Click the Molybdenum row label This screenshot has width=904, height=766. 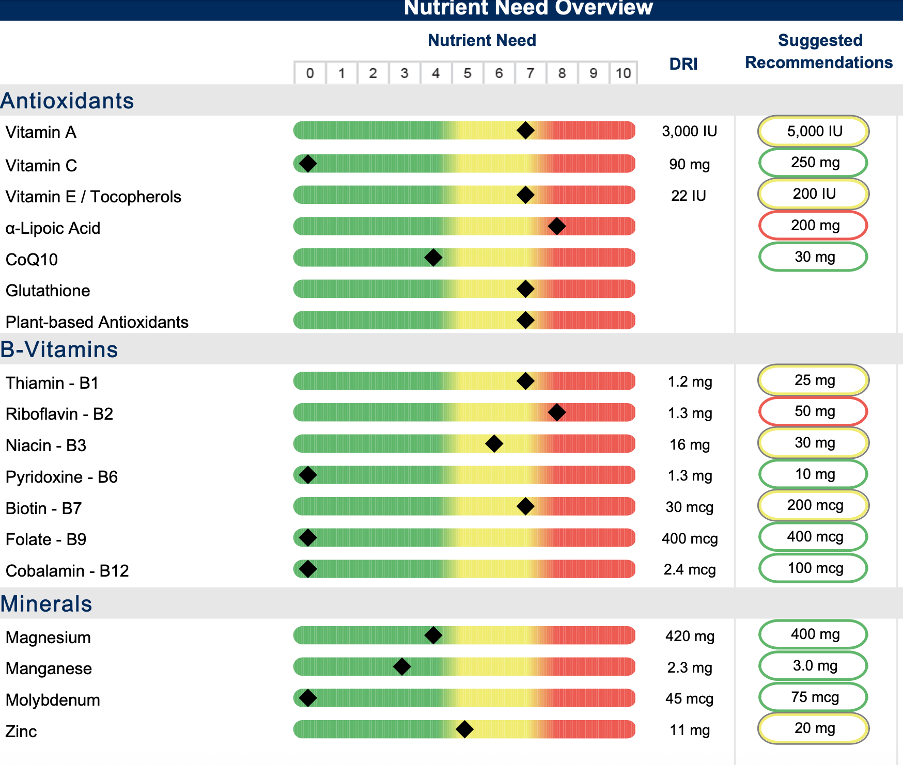53,700
